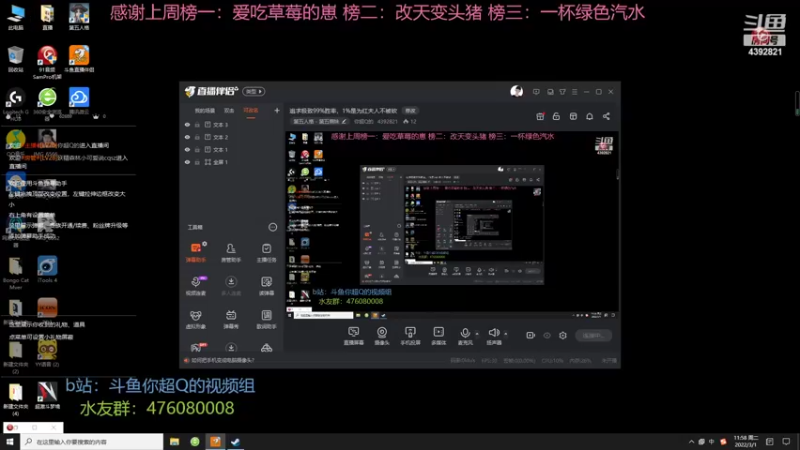Open the 弹幕助手 tool in the toolbox
This screenshot has width=800, height=450.
pos(195,253)
